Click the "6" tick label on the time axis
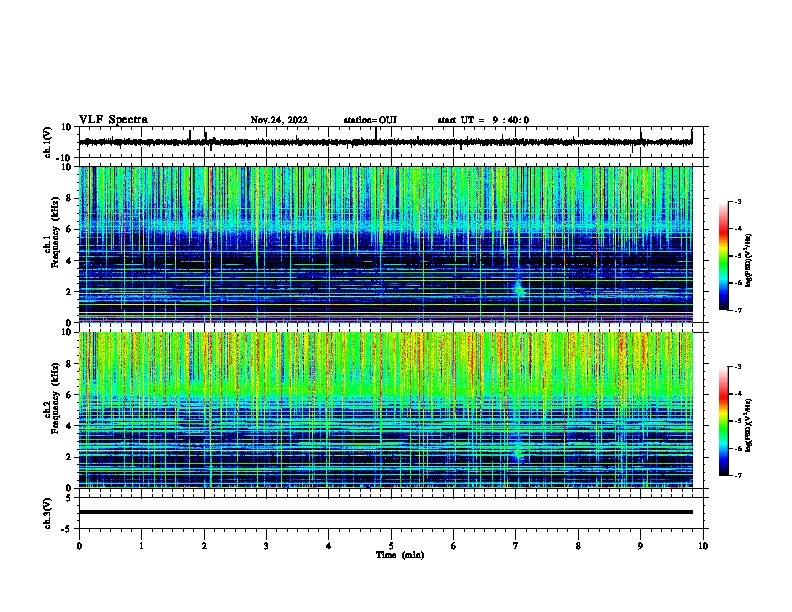792x612 pixels. pyautogui.click(x=454, y=546)
